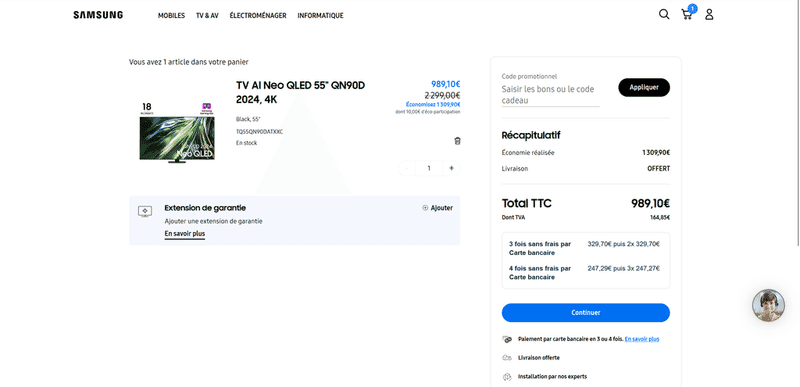
Task: Open the Mobiles menu
Action: (x=171, y=16)
